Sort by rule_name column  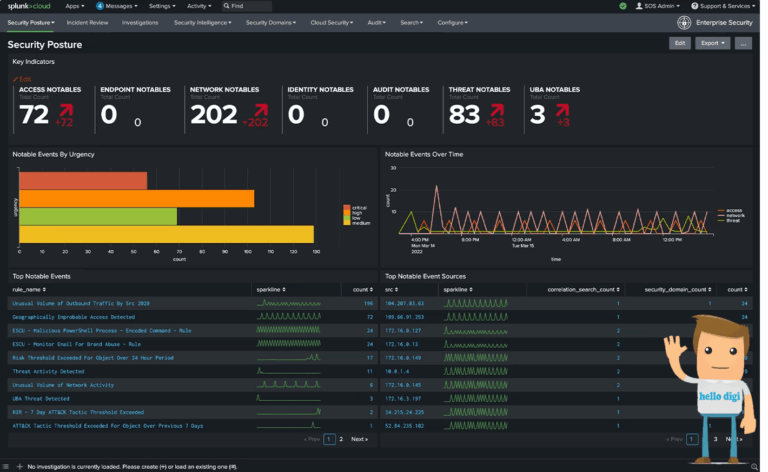click(29, 289)
